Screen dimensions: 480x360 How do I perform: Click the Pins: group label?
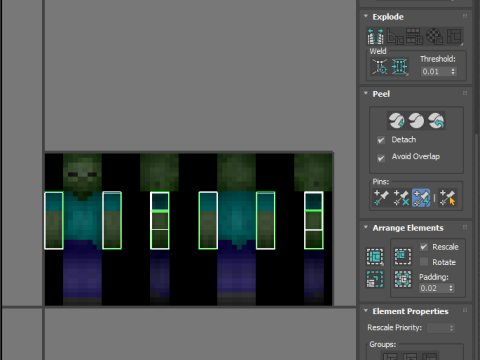(x=381, y=182)
